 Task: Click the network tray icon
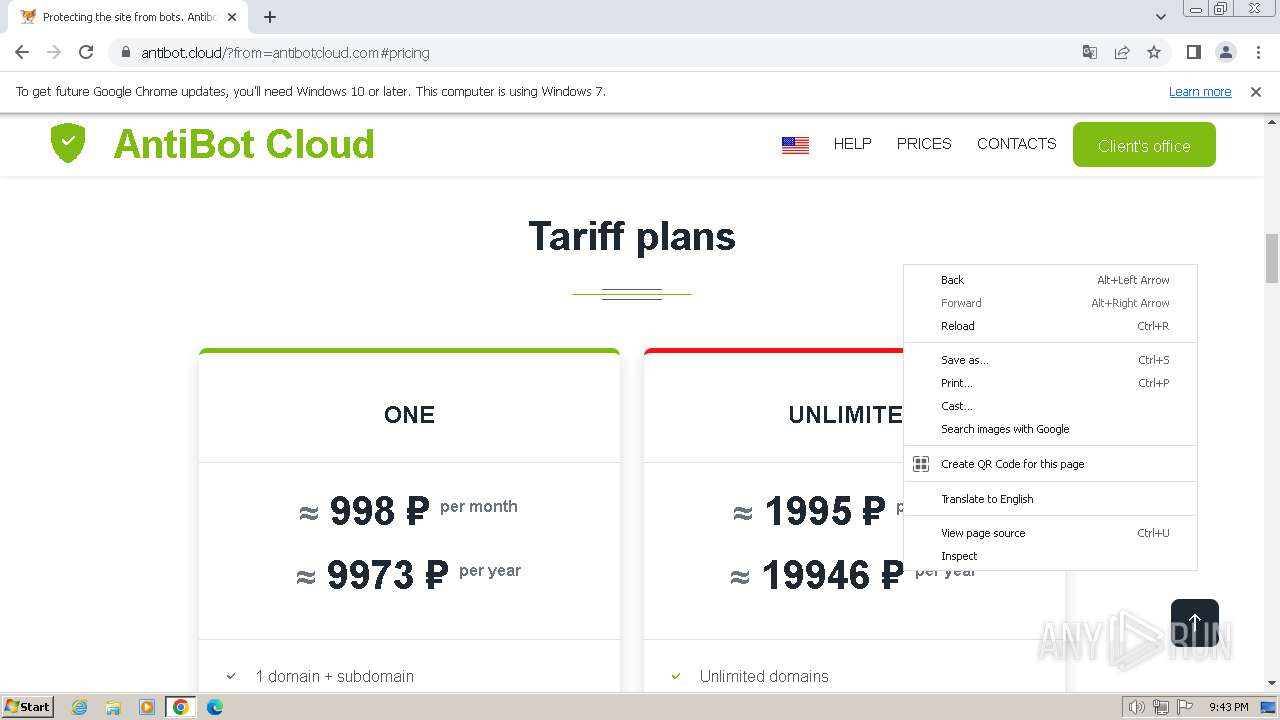[1160, 707]
